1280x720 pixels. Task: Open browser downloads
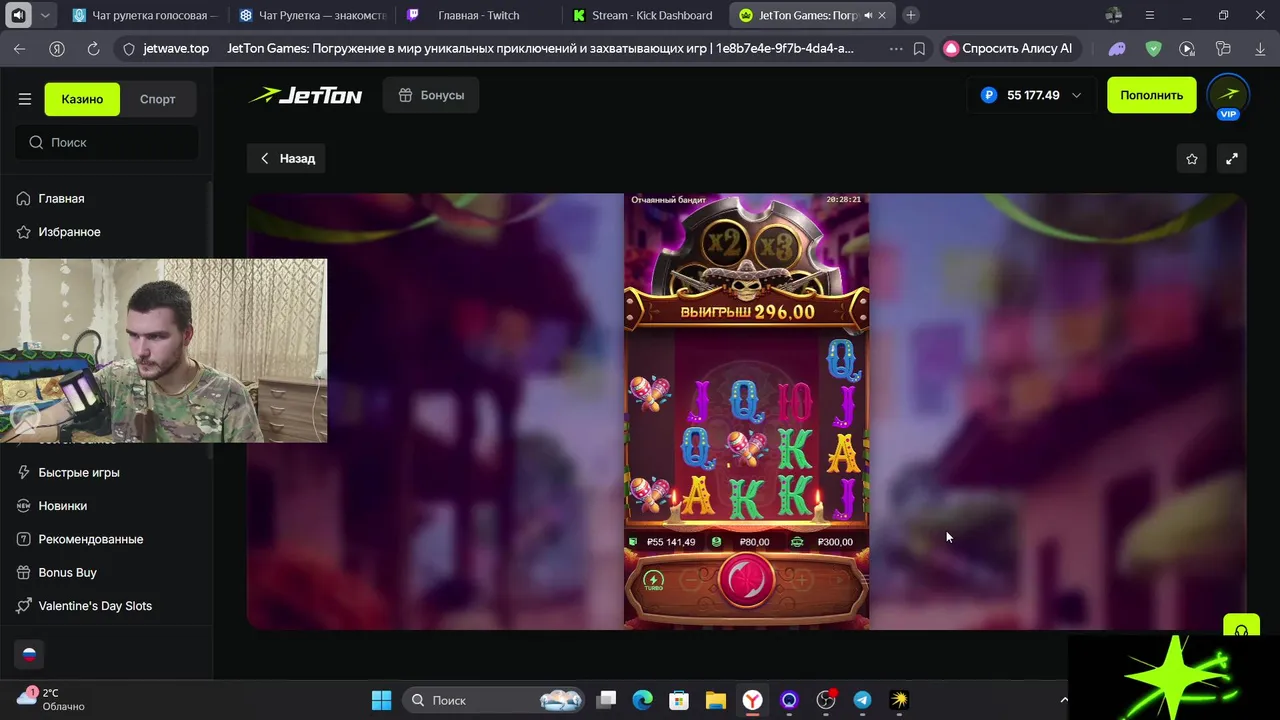1258,48
